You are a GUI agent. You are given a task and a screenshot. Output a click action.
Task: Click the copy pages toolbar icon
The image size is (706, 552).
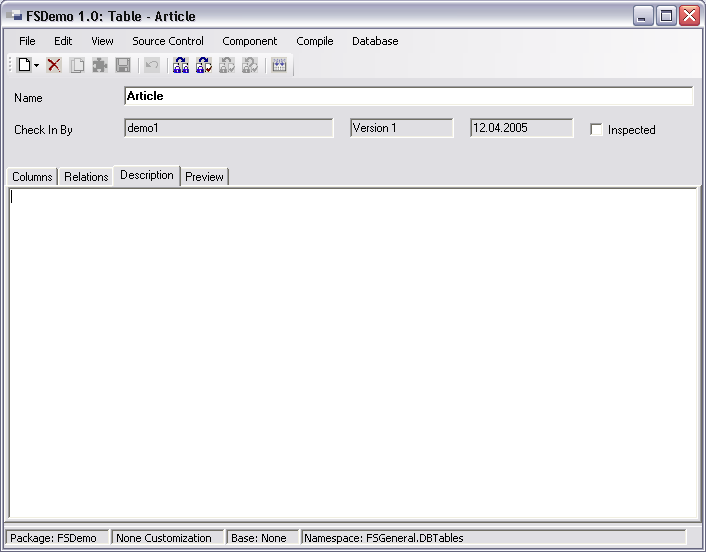point(77,65)
